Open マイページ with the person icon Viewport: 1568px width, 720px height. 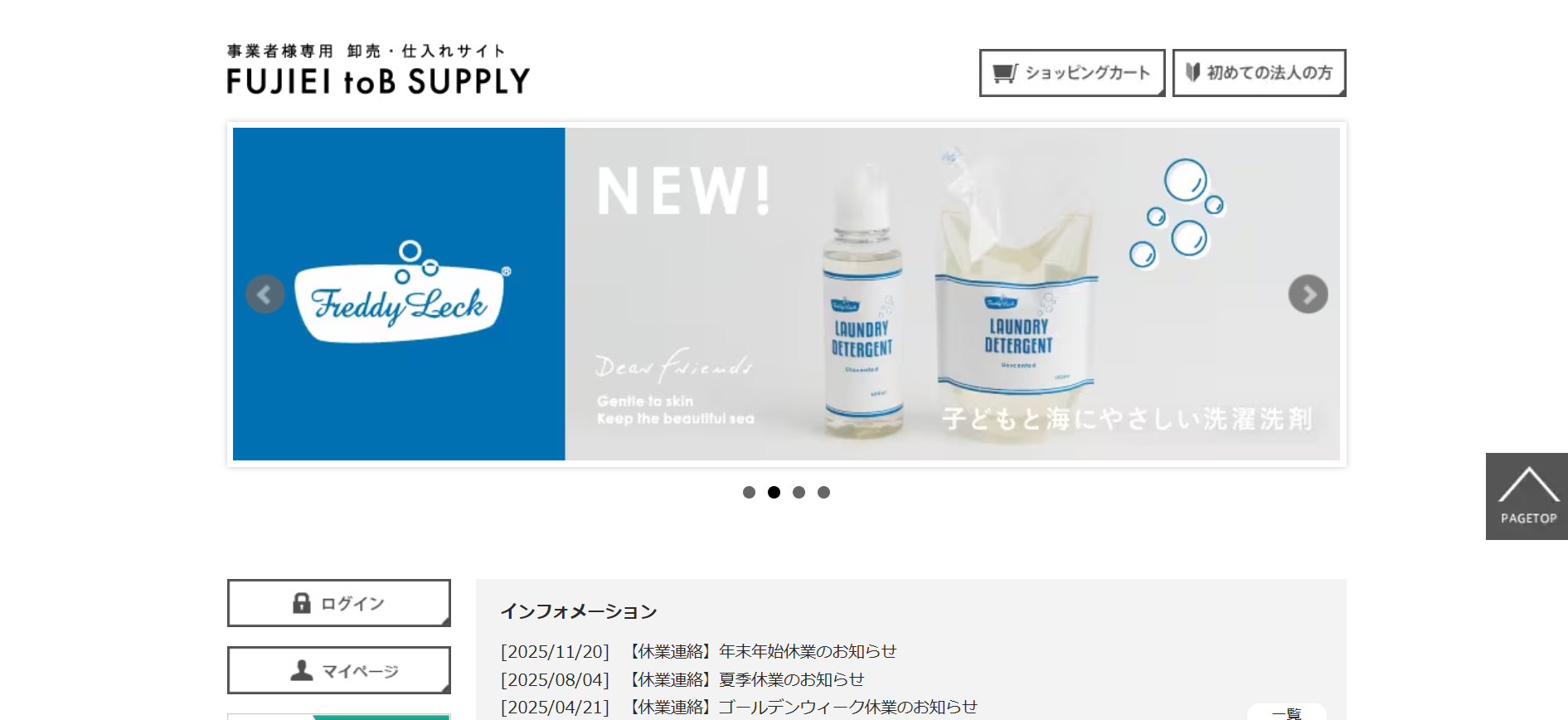339,670
